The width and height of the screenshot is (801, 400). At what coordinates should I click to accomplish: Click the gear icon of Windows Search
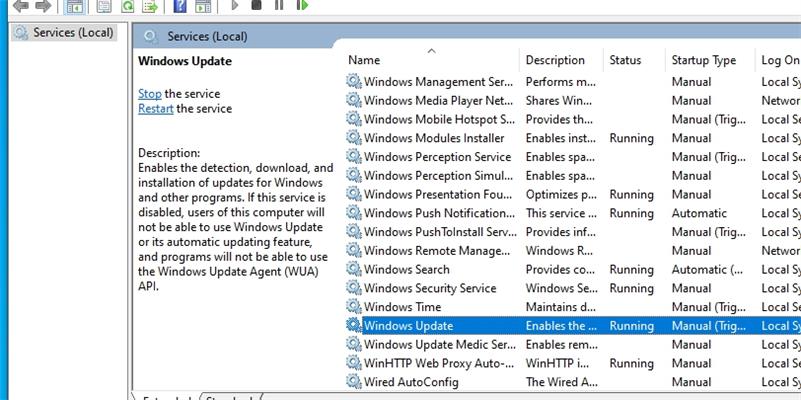354,269
